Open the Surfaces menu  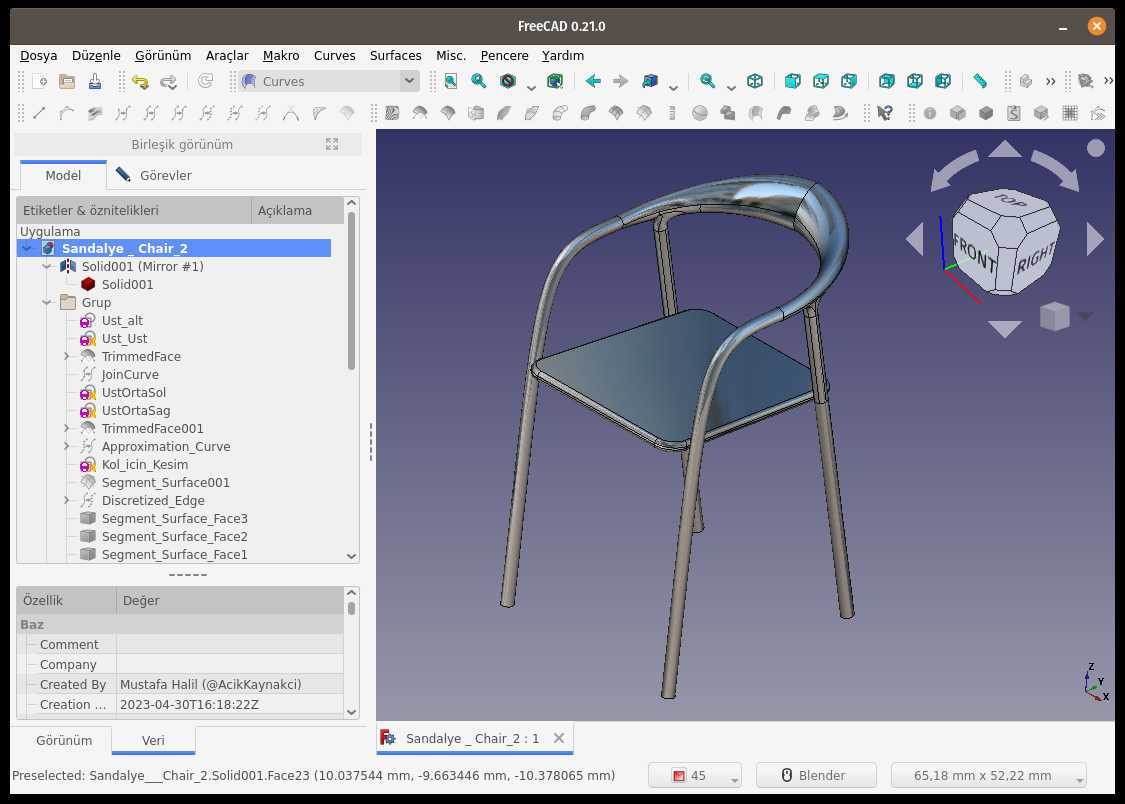[395, 55]
